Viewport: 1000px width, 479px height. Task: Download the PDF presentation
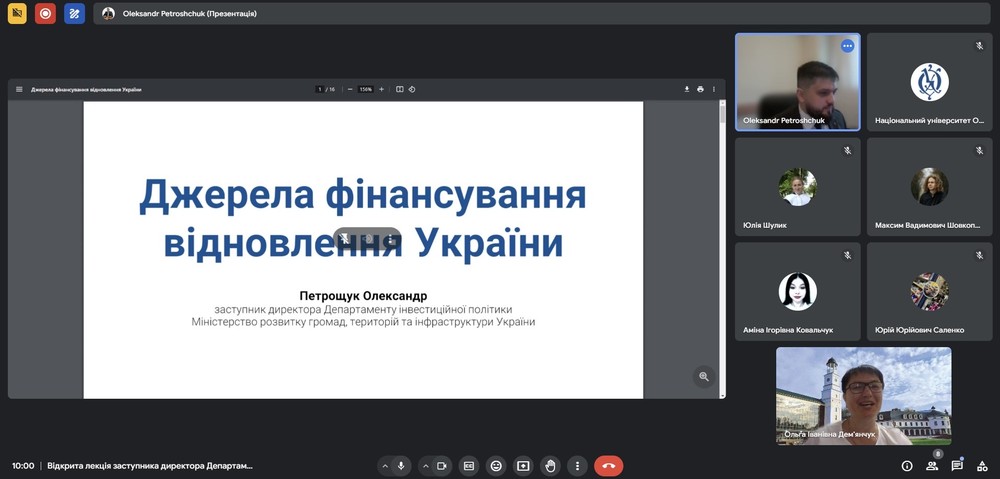coord(687,89)
